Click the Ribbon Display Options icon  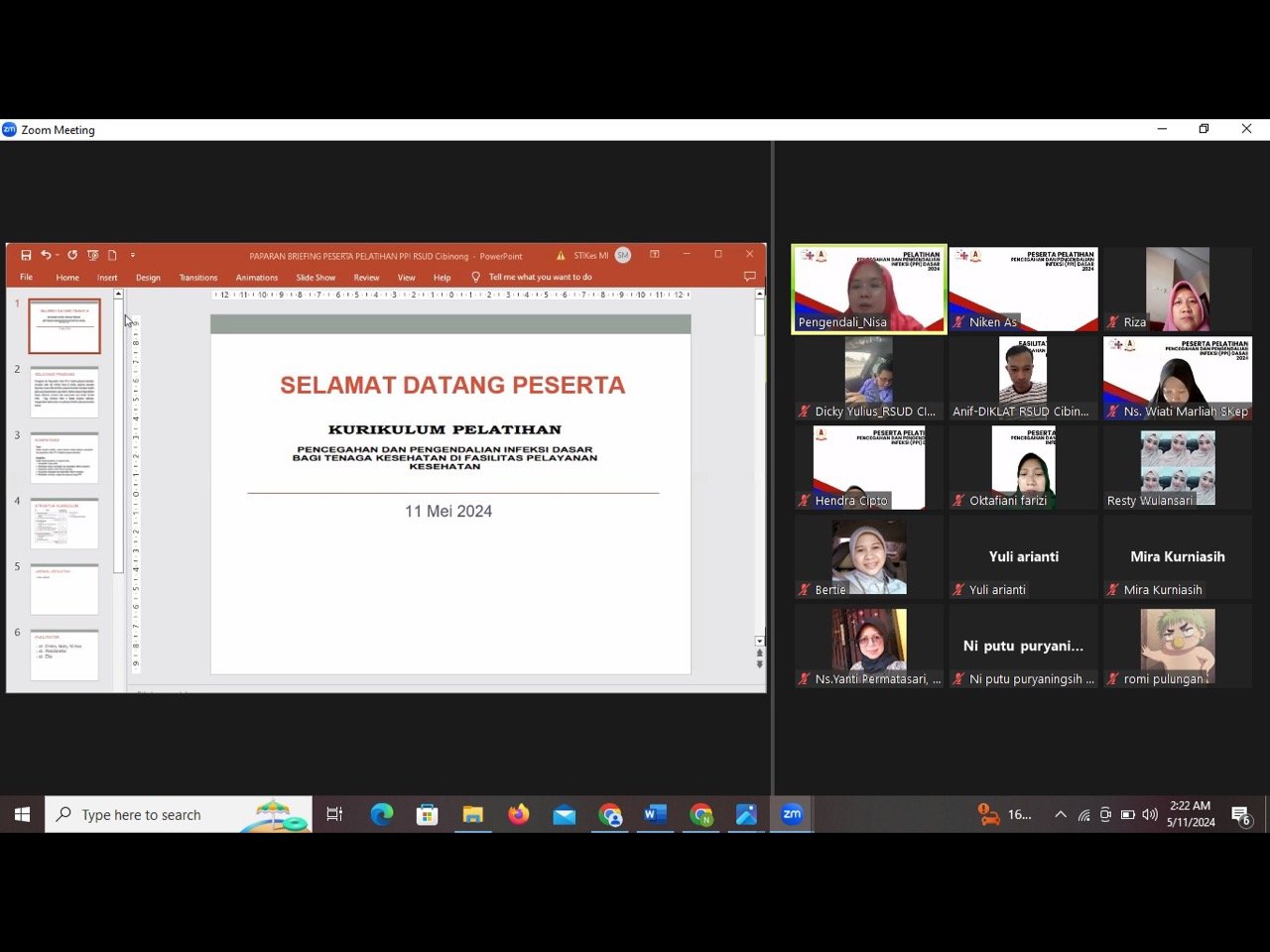[655, 255]
